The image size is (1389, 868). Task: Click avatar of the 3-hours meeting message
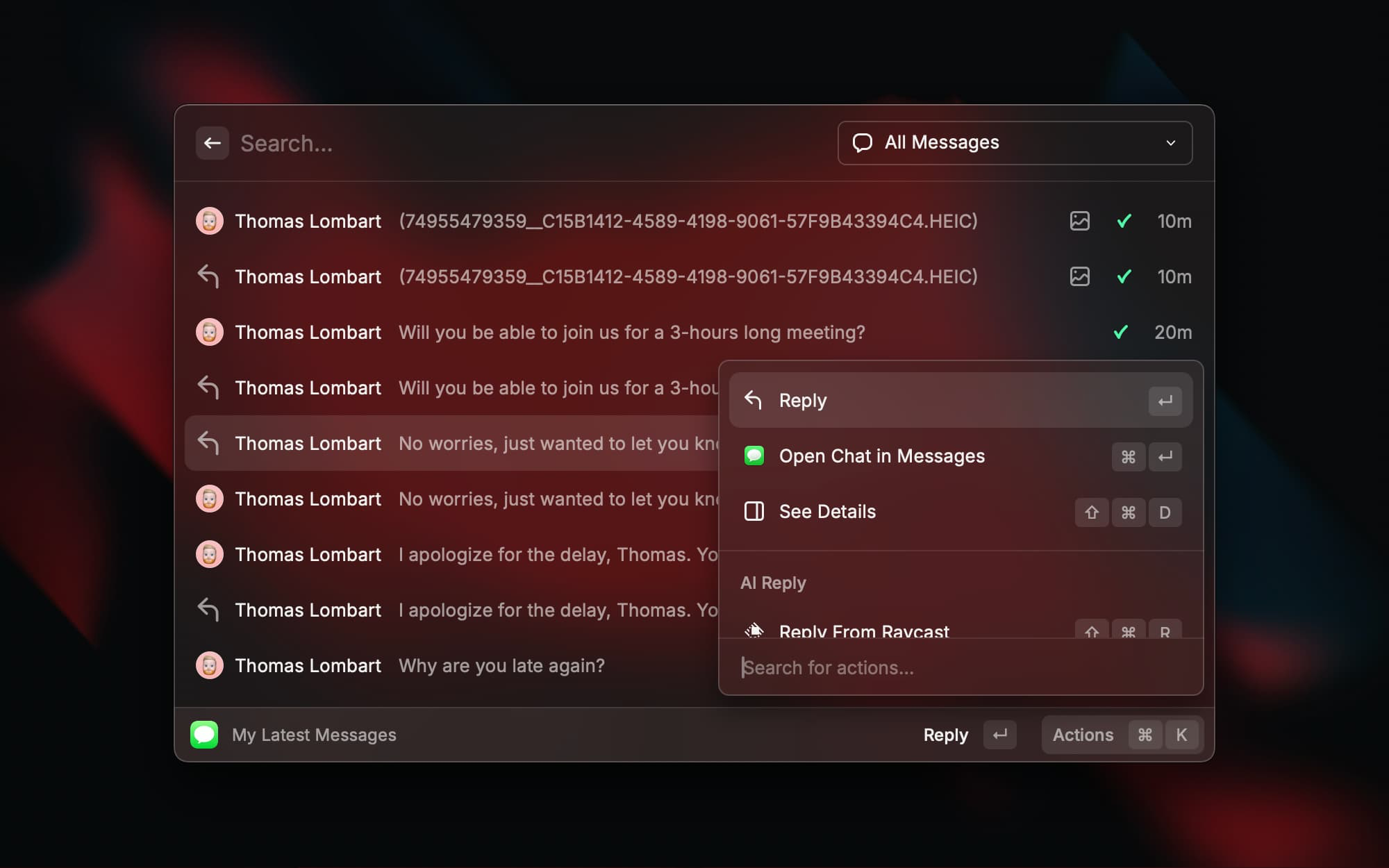coord(209,332)
